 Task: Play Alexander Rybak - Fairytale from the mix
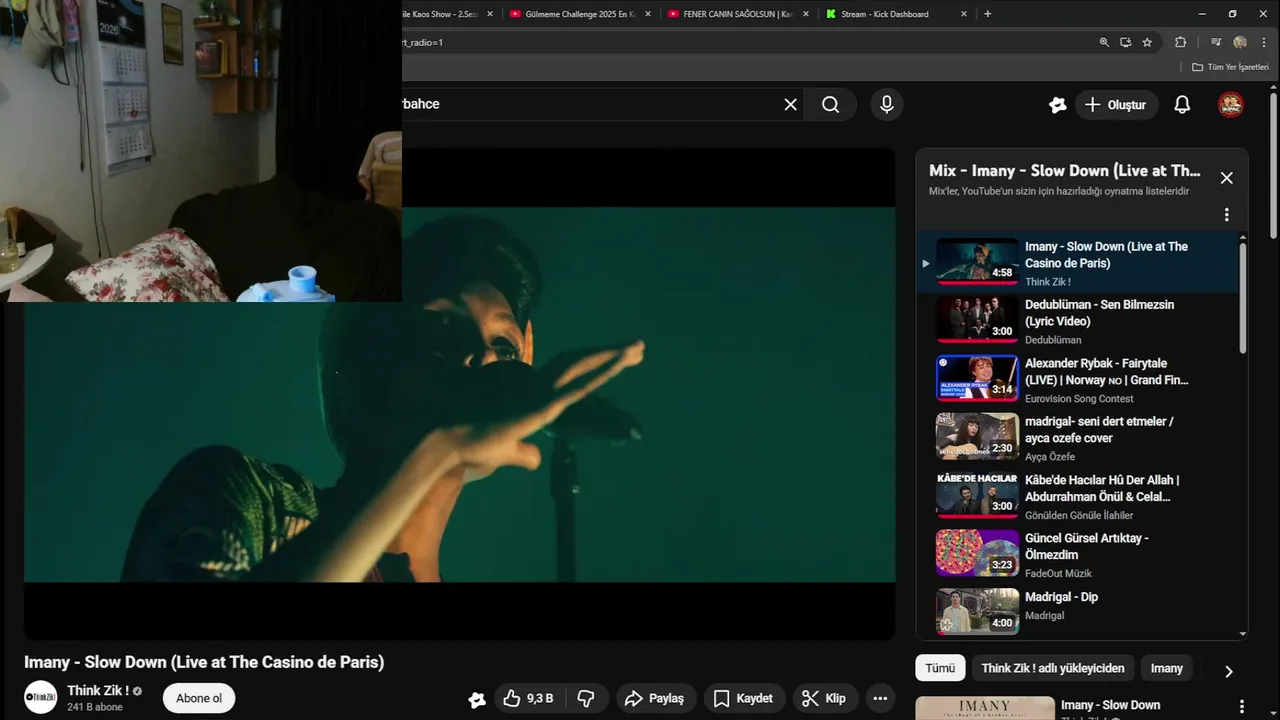click(x=1080, y=379)
